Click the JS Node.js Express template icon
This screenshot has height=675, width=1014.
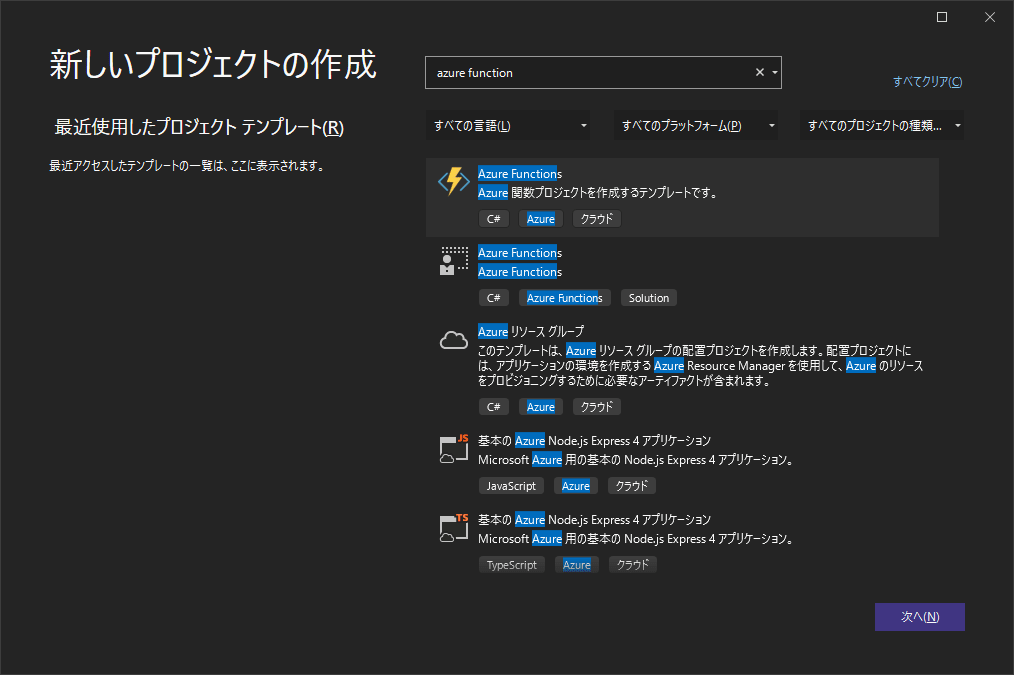click(x=454, y=449)
